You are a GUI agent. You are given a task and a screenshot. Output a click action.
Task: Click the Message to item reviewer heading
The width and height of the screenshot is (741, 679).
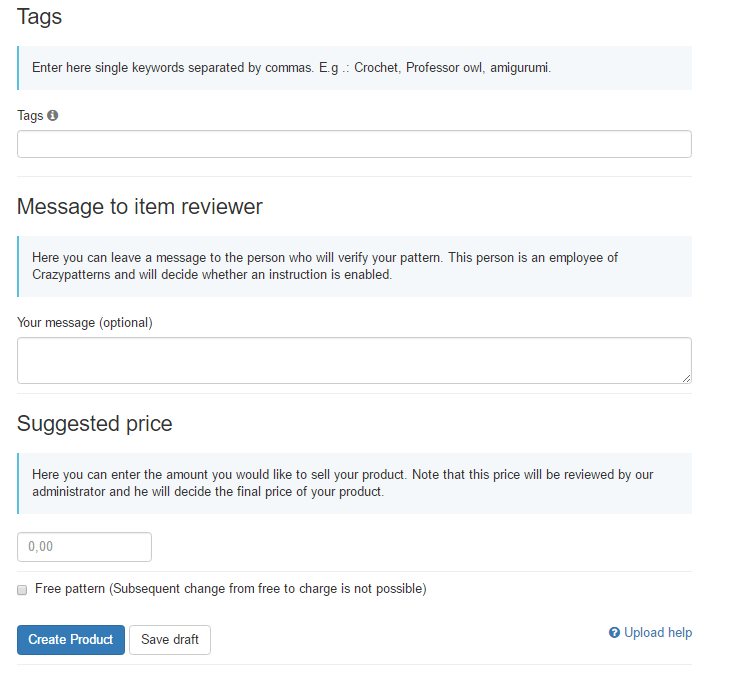tap(139, 206)
